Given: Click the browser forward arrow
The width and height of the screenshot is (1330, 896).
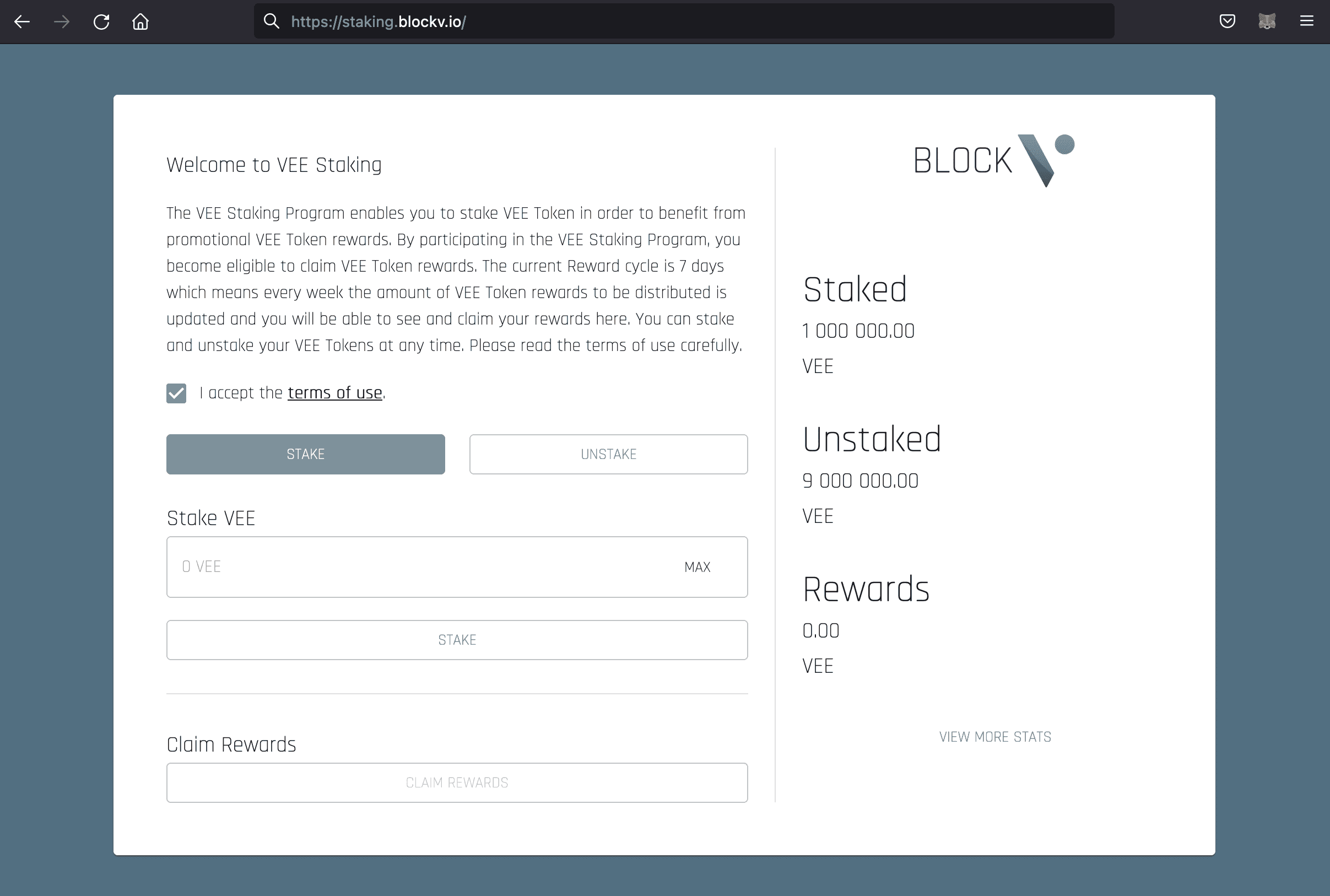Looking at the screenshot, I should tap(61, 21).
